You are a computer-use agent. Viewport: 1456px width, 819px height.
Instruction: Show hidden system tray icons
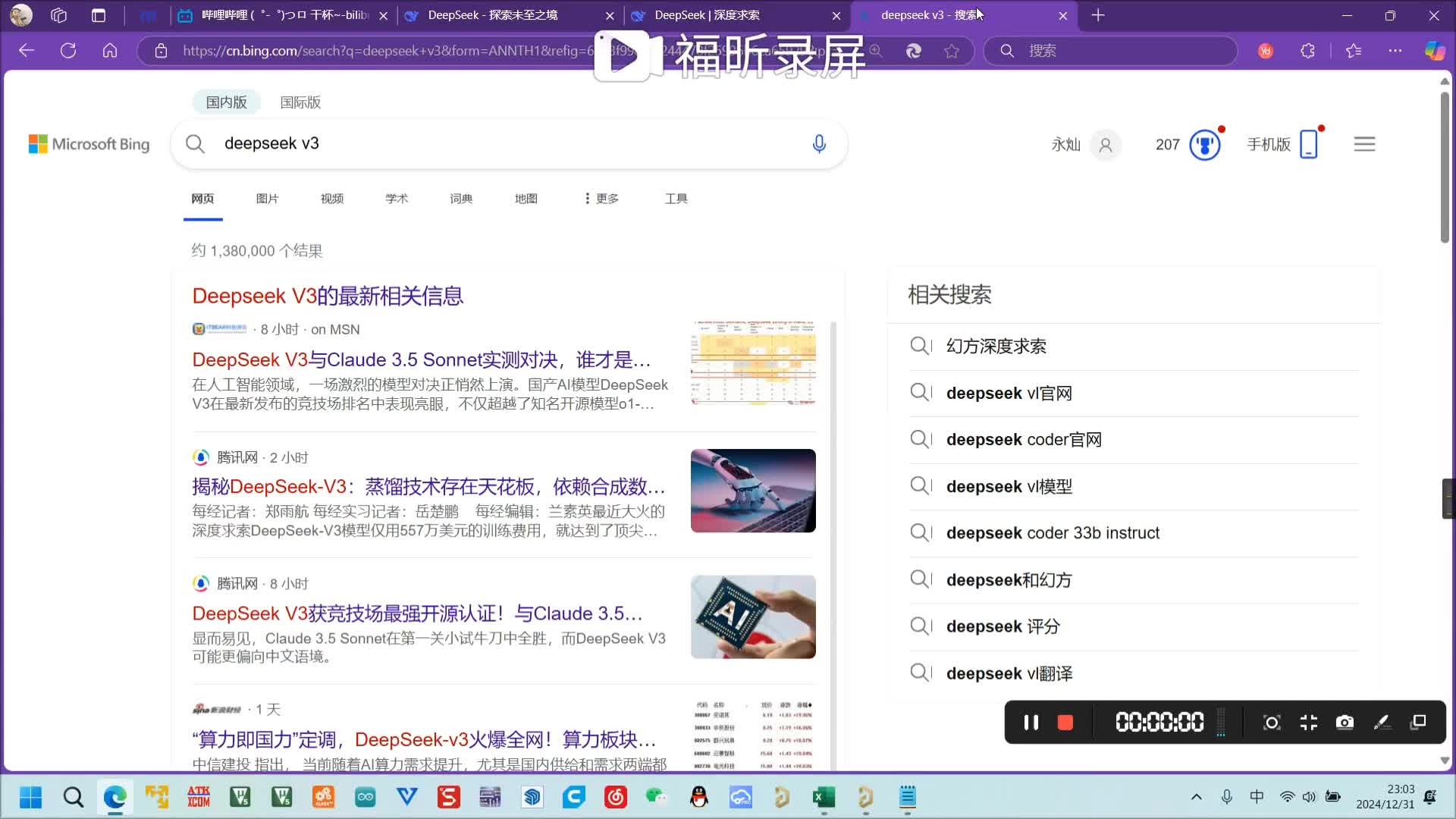tap(1196, 797)
